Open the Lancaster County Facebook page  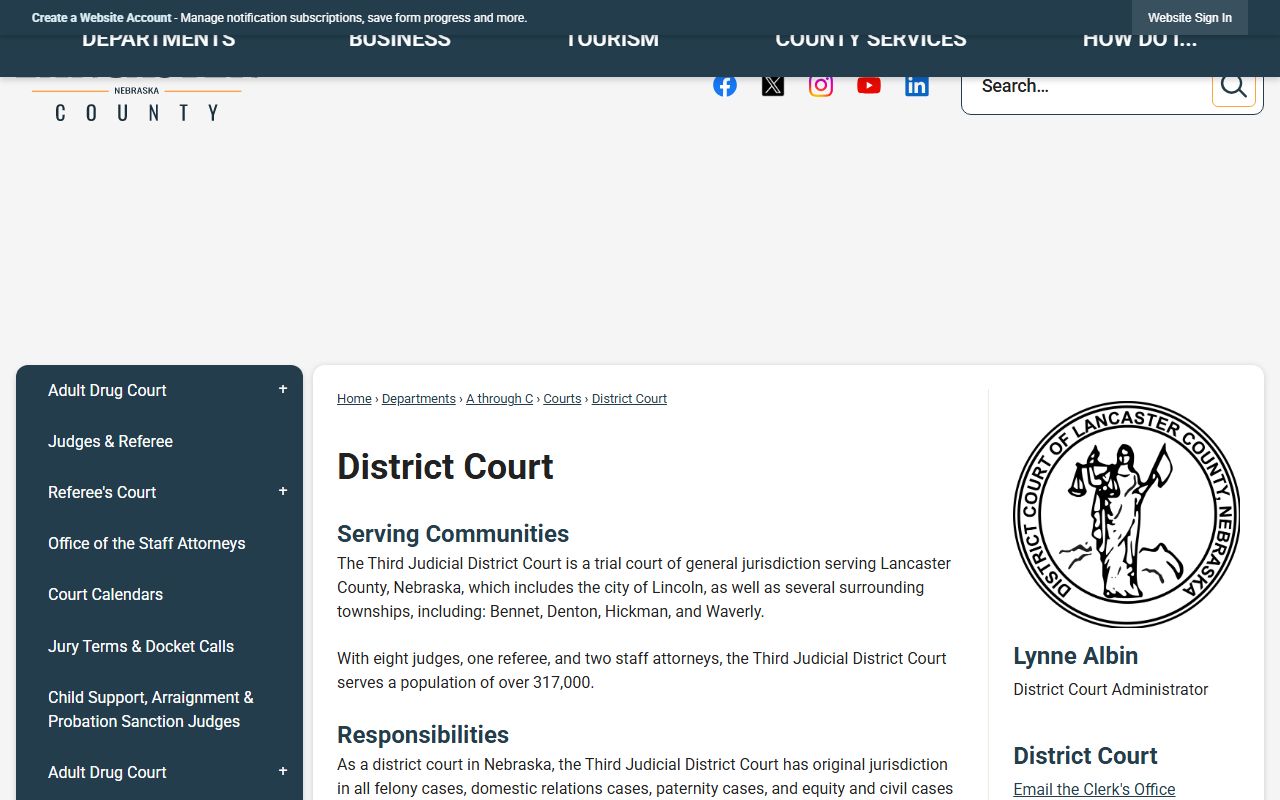tap(725, 85)
